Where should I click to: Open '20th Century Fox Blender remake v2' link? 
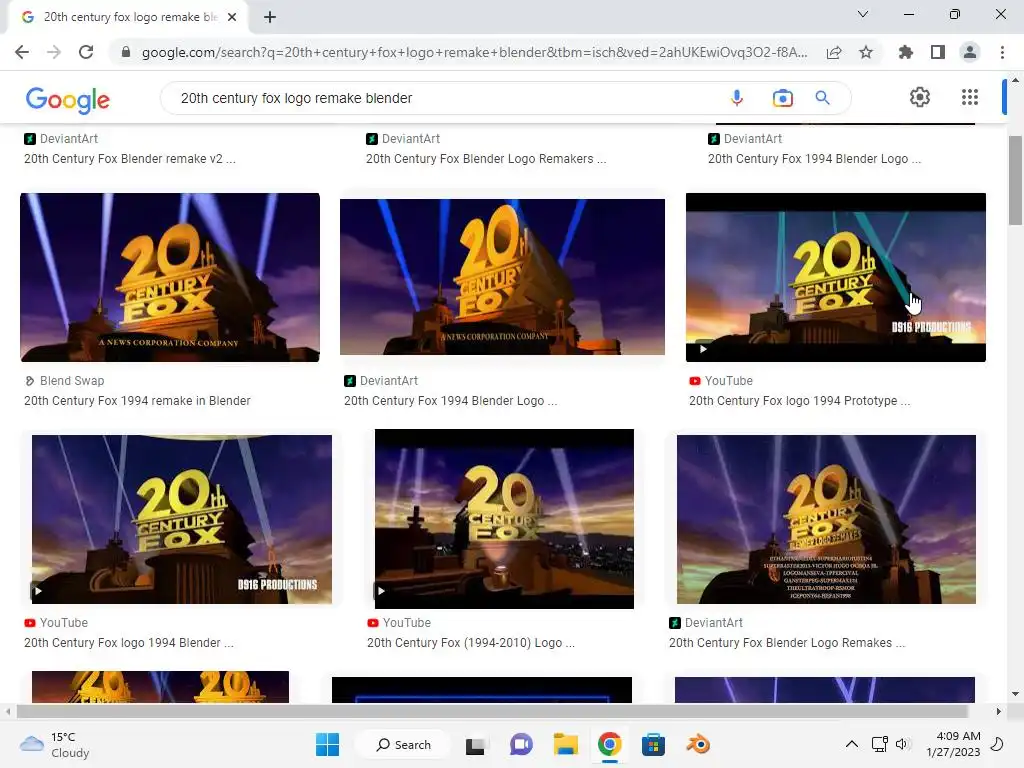pos(129,159)
